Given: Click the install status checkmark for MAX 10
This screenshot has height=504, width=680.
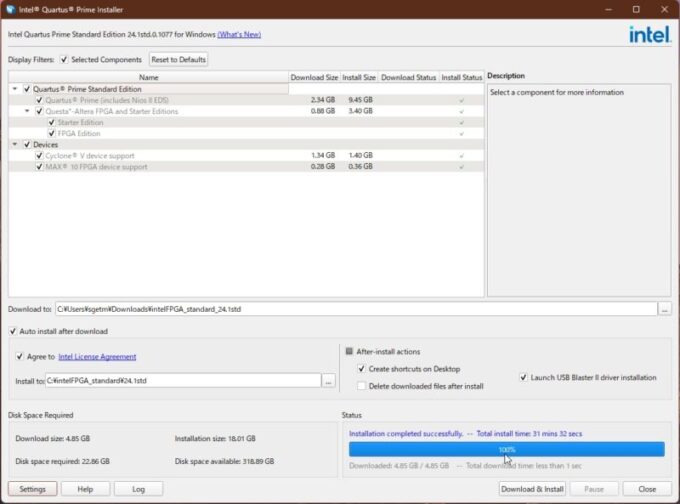Looking at the screenshot, I should coord(461,167).
